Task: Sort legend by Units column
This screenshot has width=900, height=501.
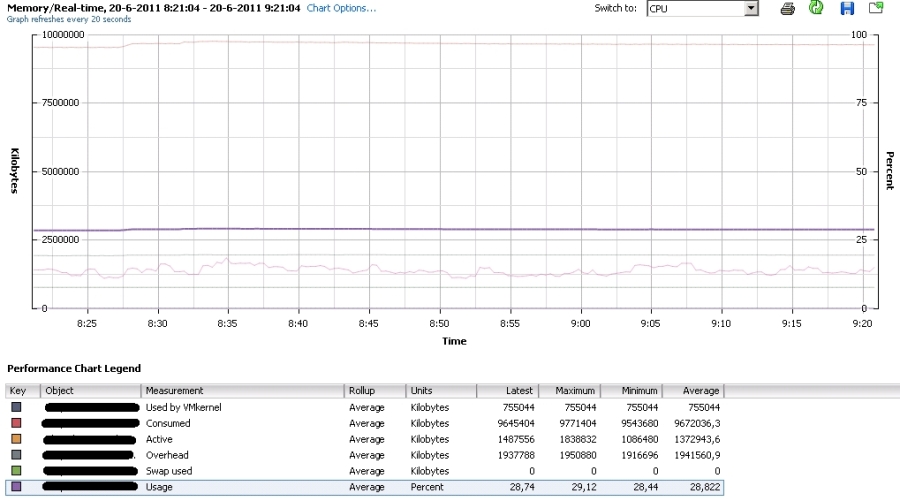Action: tap(441, 391)
